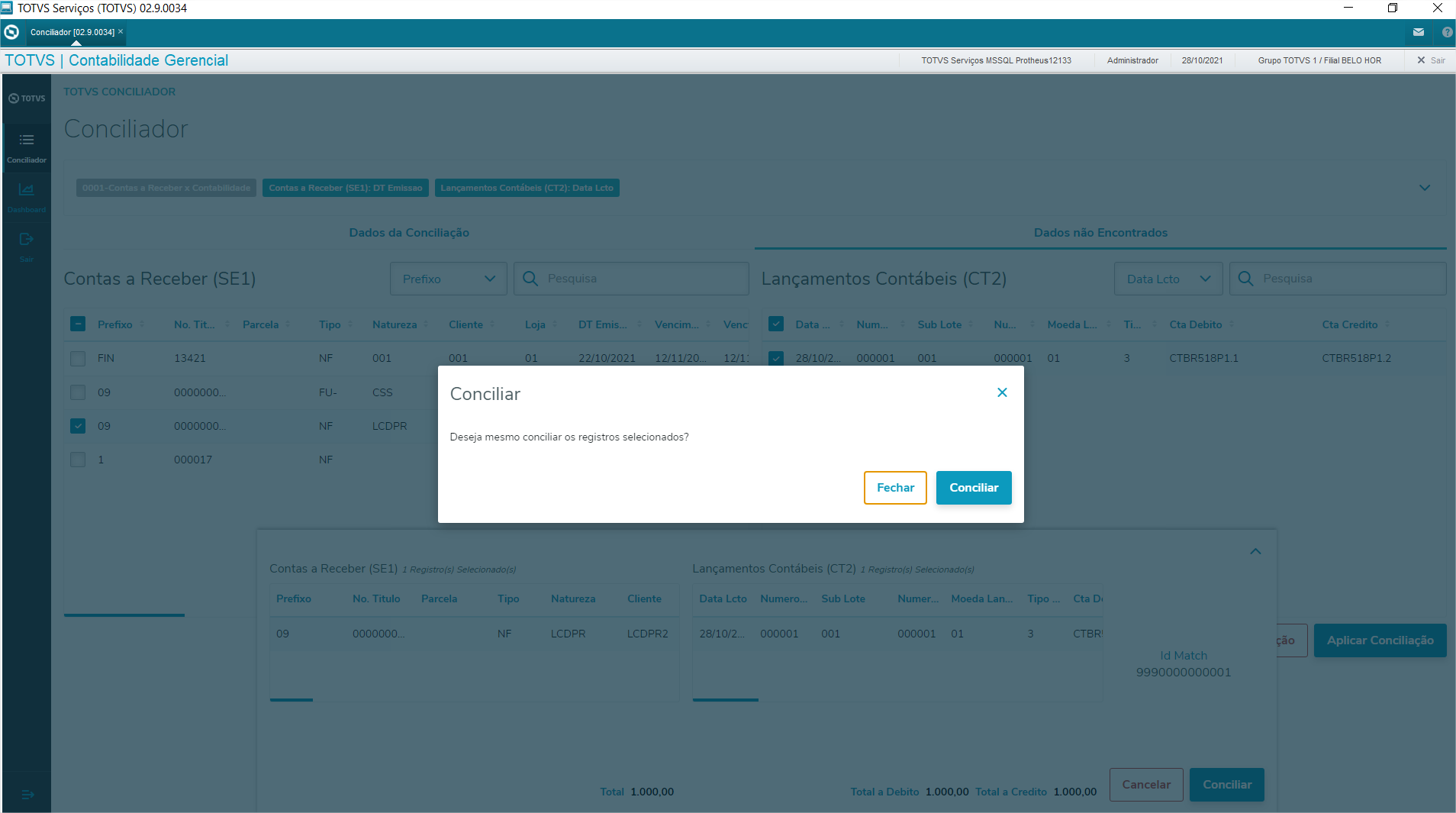Select the Conciliador [02.9.0034] tab
The height and width of the screenshot is (813, 1456).
tap(72, 32)
